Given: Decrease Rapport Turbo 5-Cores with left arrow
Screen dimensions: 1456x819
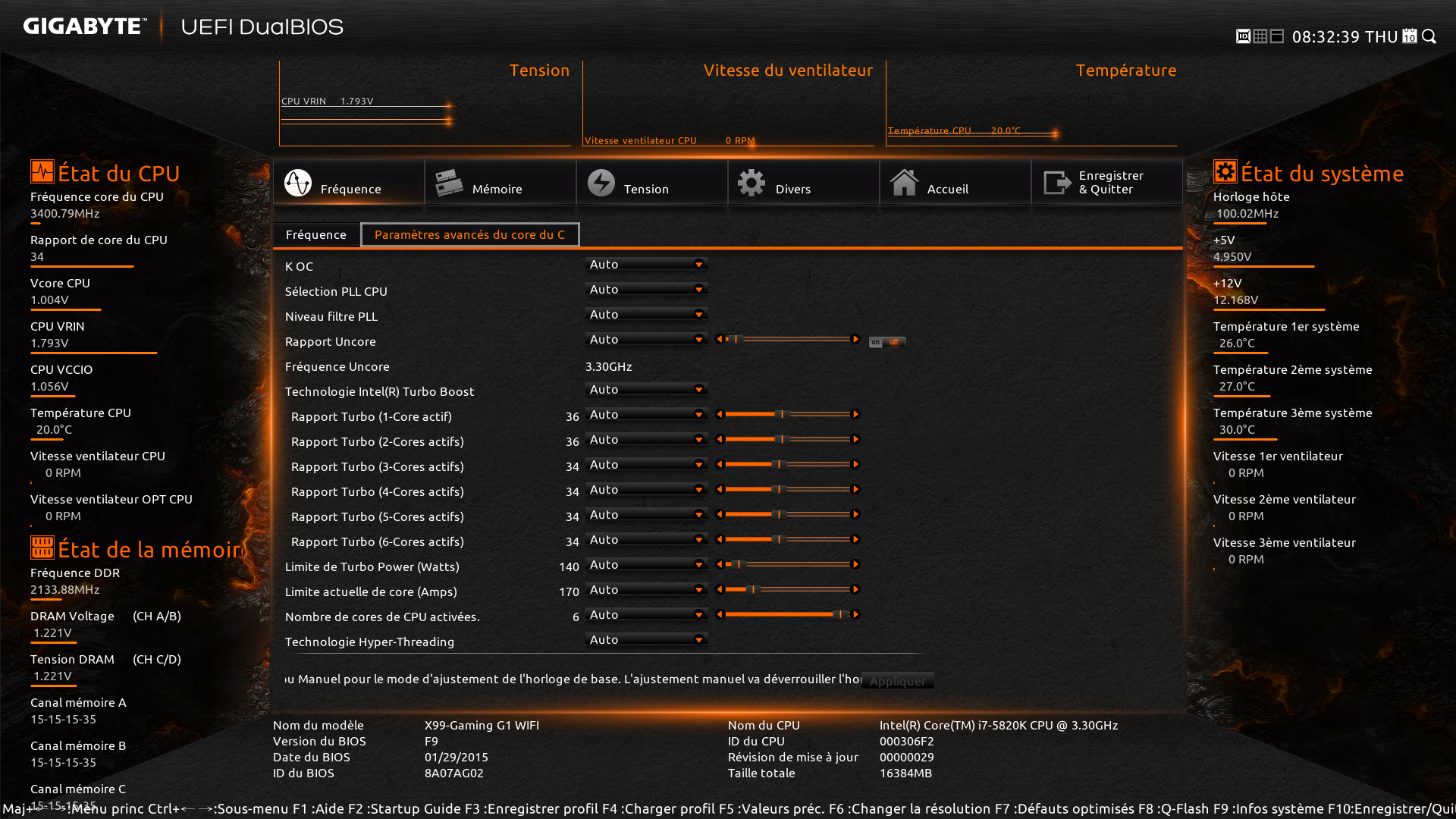Looking at the screenshot, I should [x=720, y=514].
